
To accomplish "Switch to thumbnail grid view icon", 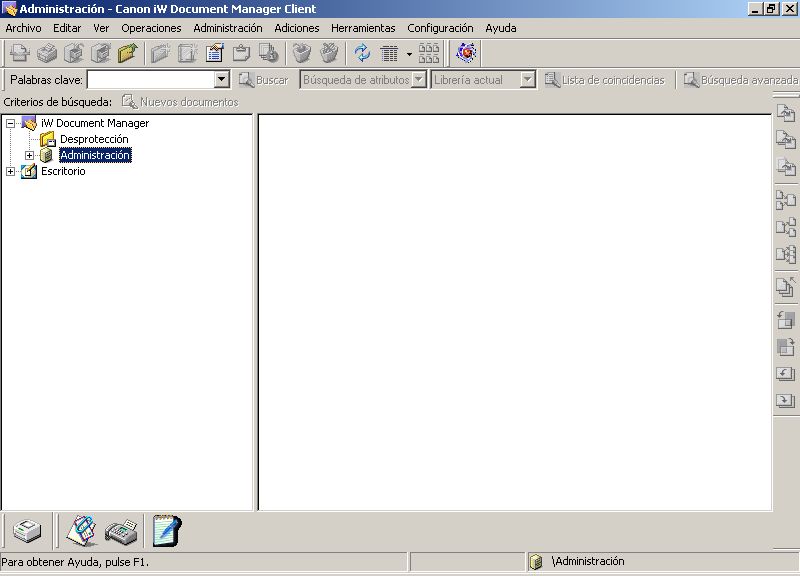I will pos(429,53).
